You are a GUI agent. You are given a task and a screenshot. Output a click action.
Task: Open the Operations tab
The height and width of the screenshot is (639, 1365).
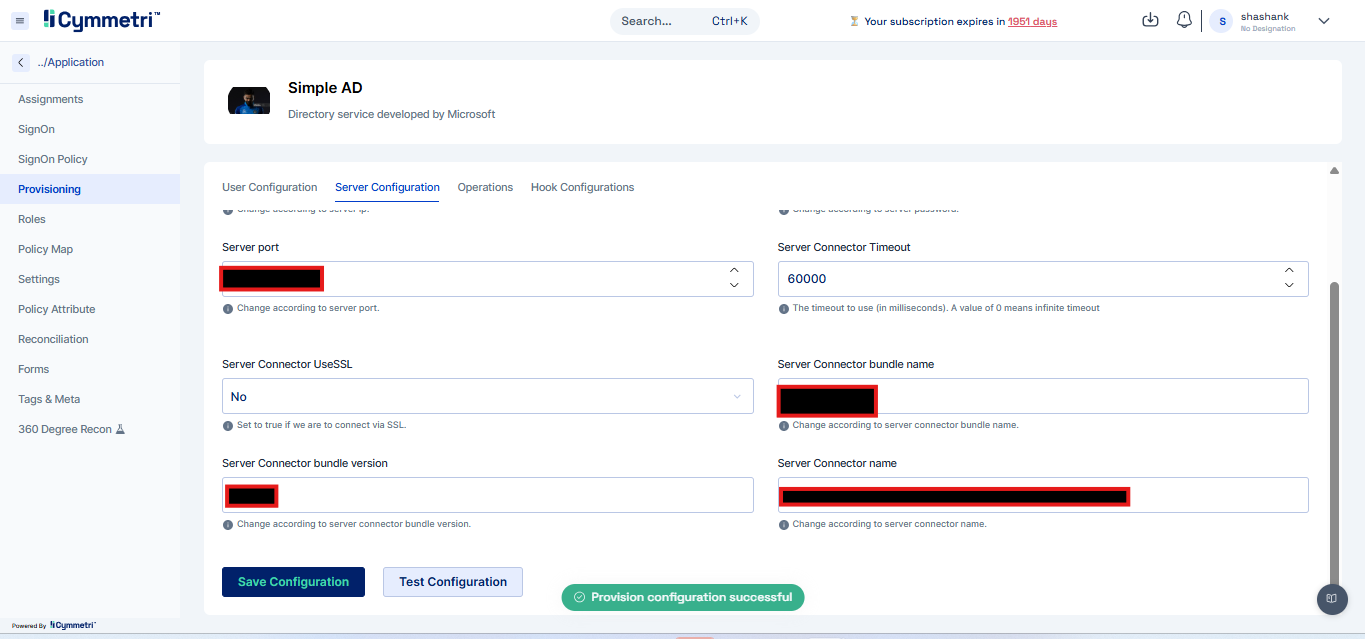485,187
